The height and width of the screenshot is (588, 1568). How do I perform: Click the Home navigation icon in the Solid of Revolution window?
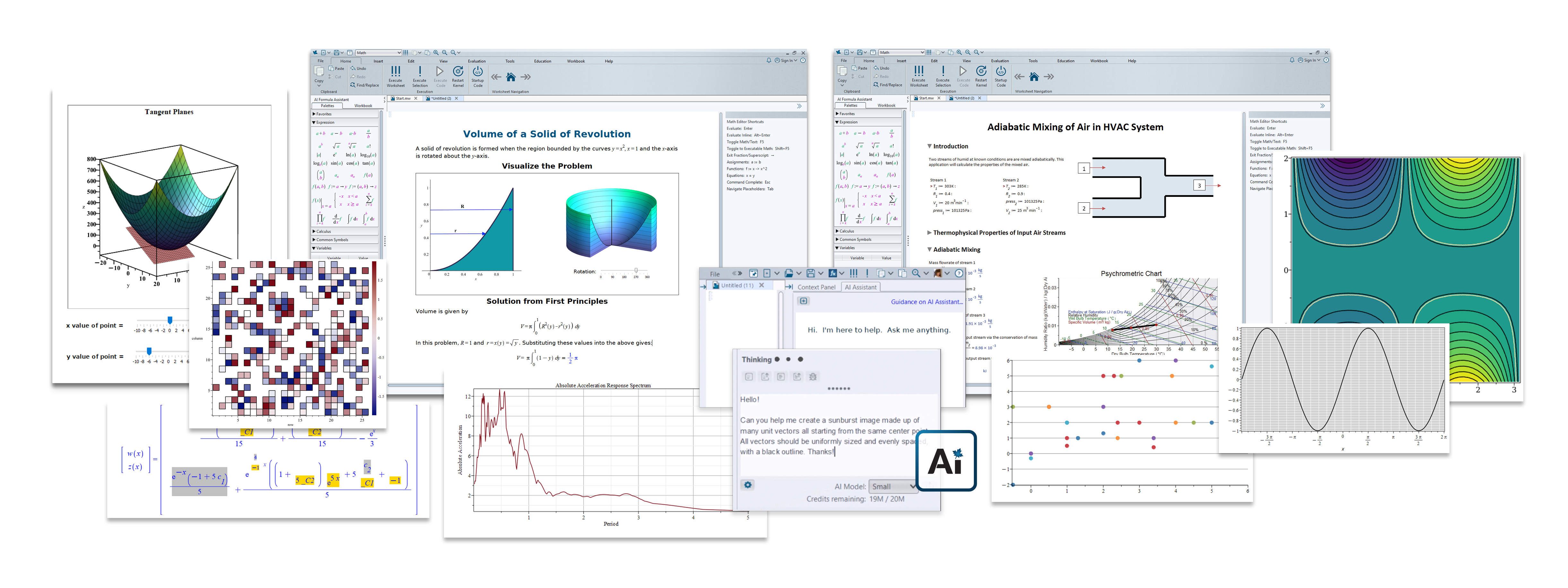(511, 77)
